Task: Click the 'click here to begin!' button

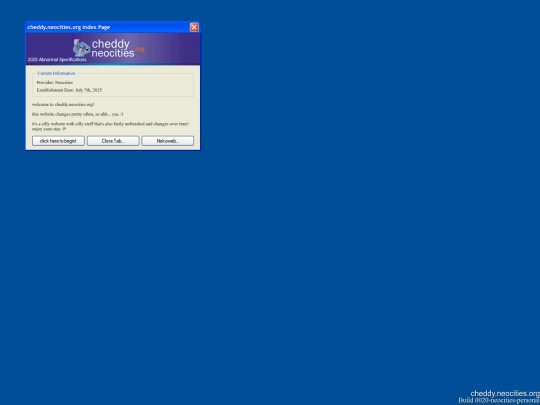Action: tap(58, 141)
